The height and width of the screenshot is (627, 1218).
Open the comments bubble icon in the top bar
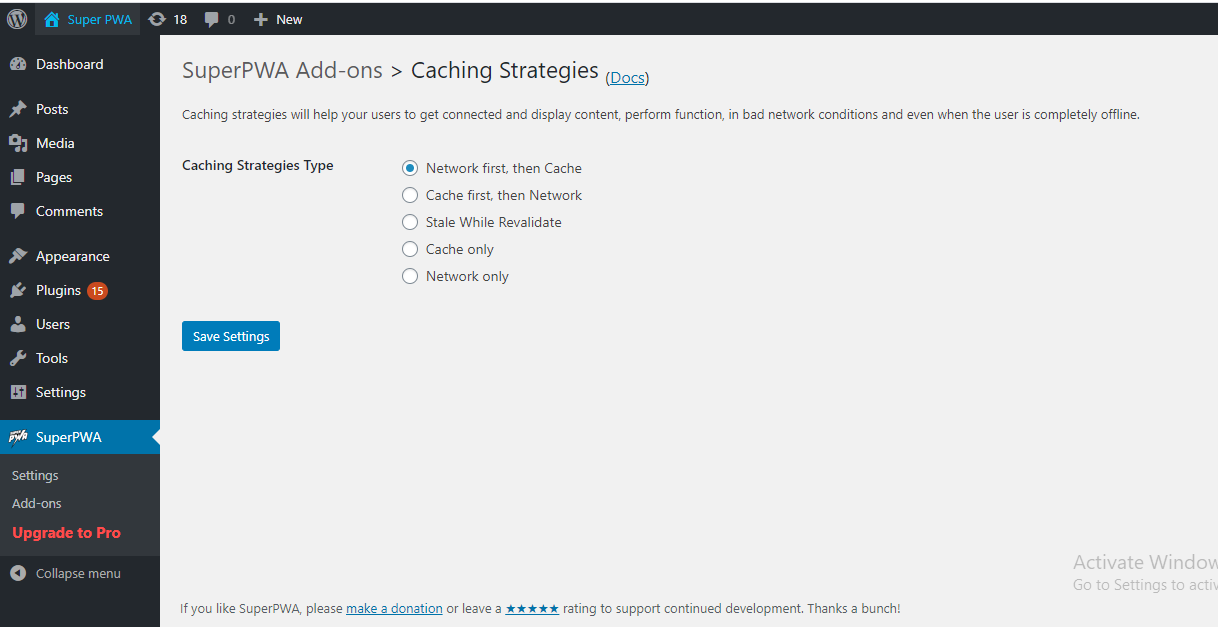click(212, 19)
